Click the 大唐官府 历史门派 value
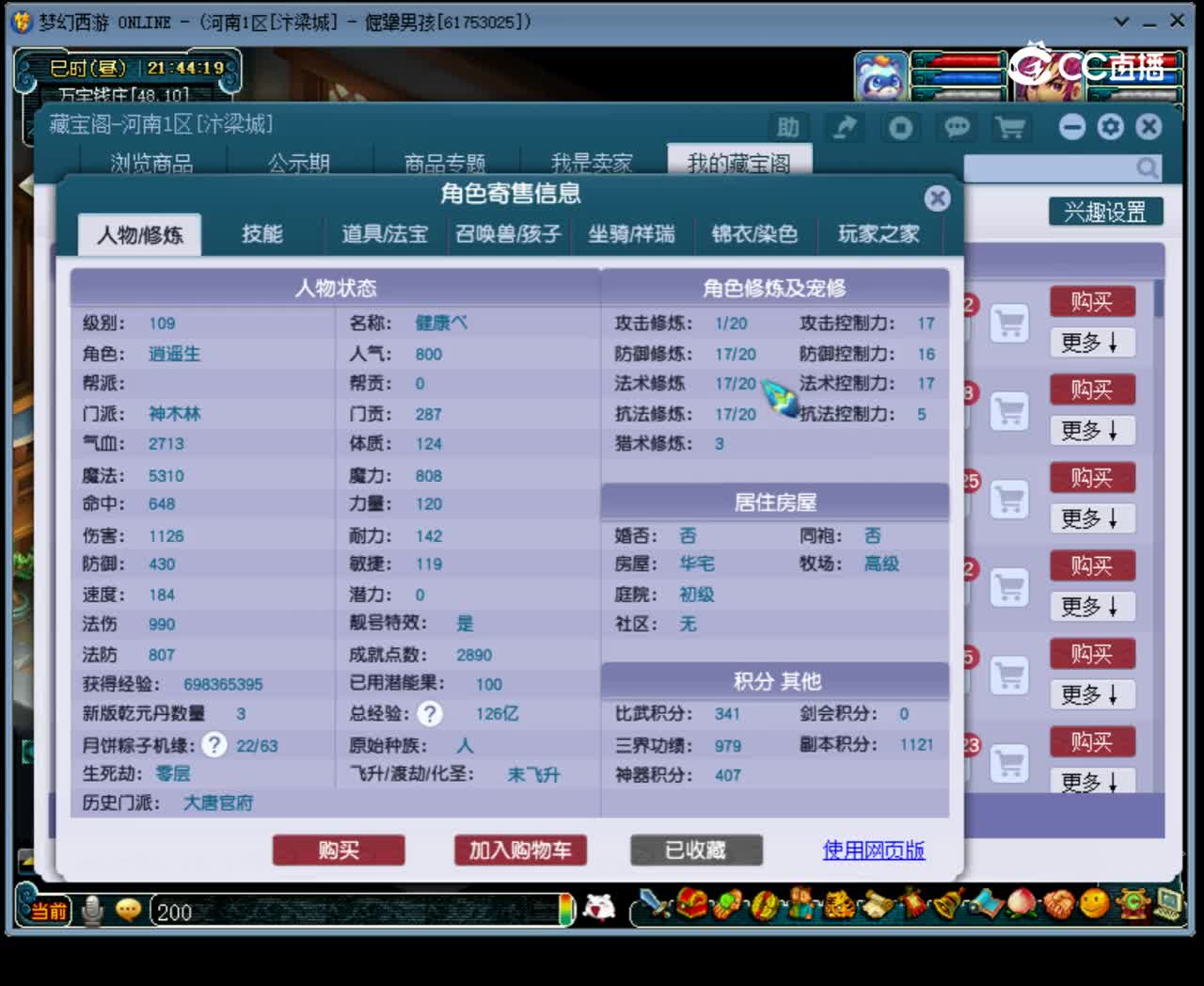1204x986 pixels. [x=218, y=803]
